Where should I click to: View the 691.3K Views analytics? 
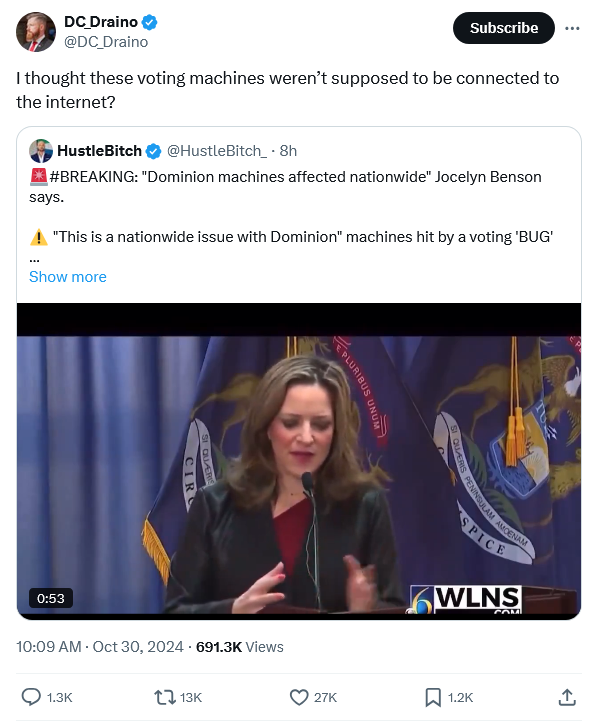[x=239, y=647]
